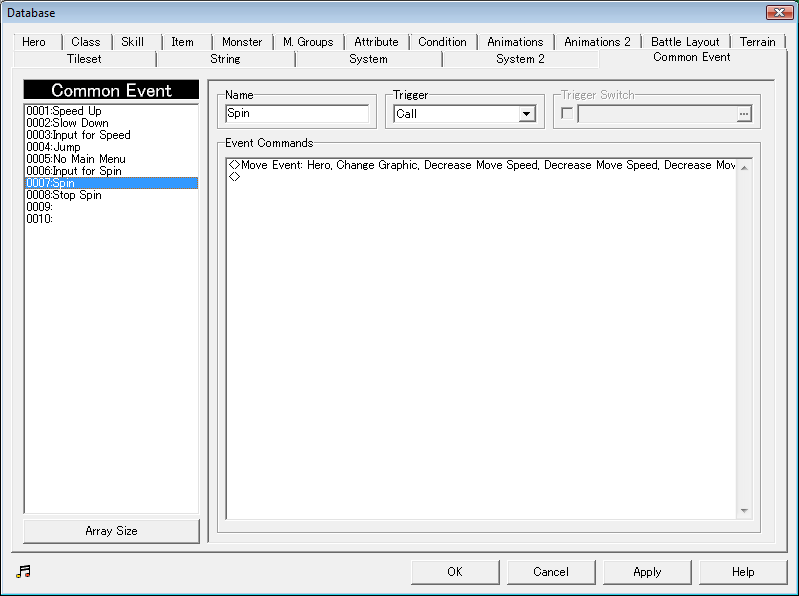This screenshot has height=596, width=799.
Task: Click the music note icon at bottom left
Action: click(x=24, y=571)
